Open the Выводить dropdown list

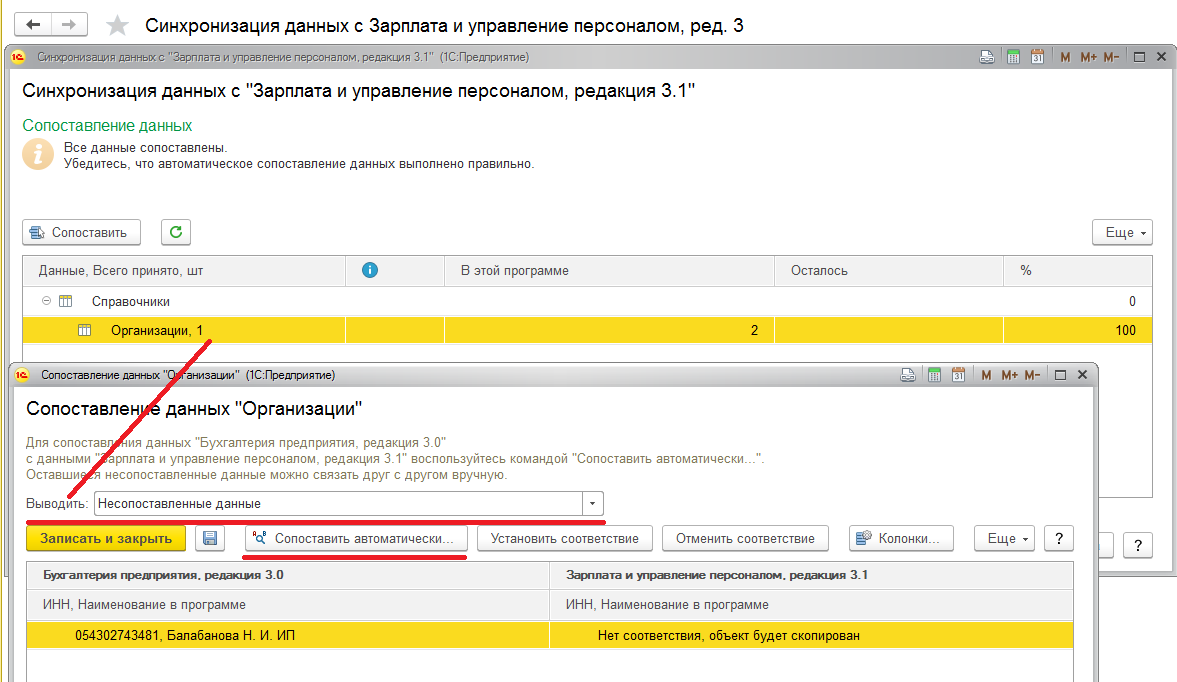coord(593,504)
